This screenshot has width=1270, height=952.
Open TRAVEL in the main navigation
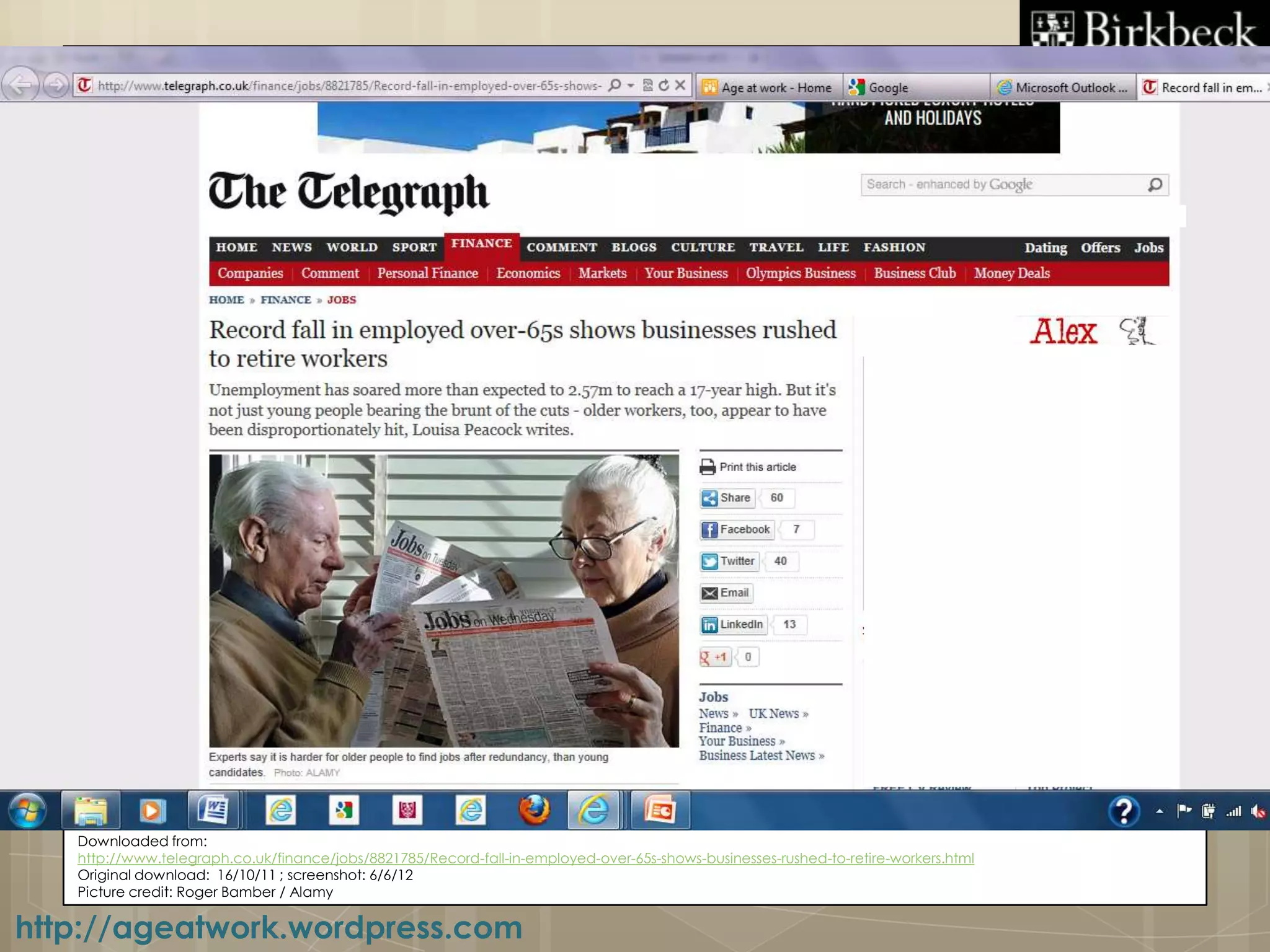point(776,247)
